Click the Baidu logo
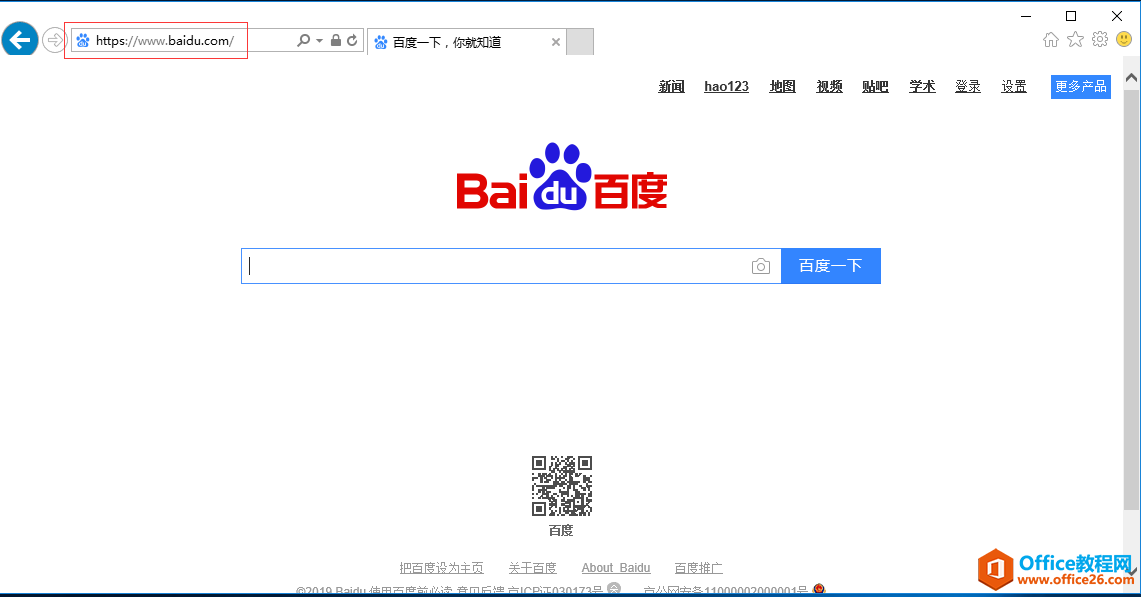 pyautogui.click(x=562, y=177)
